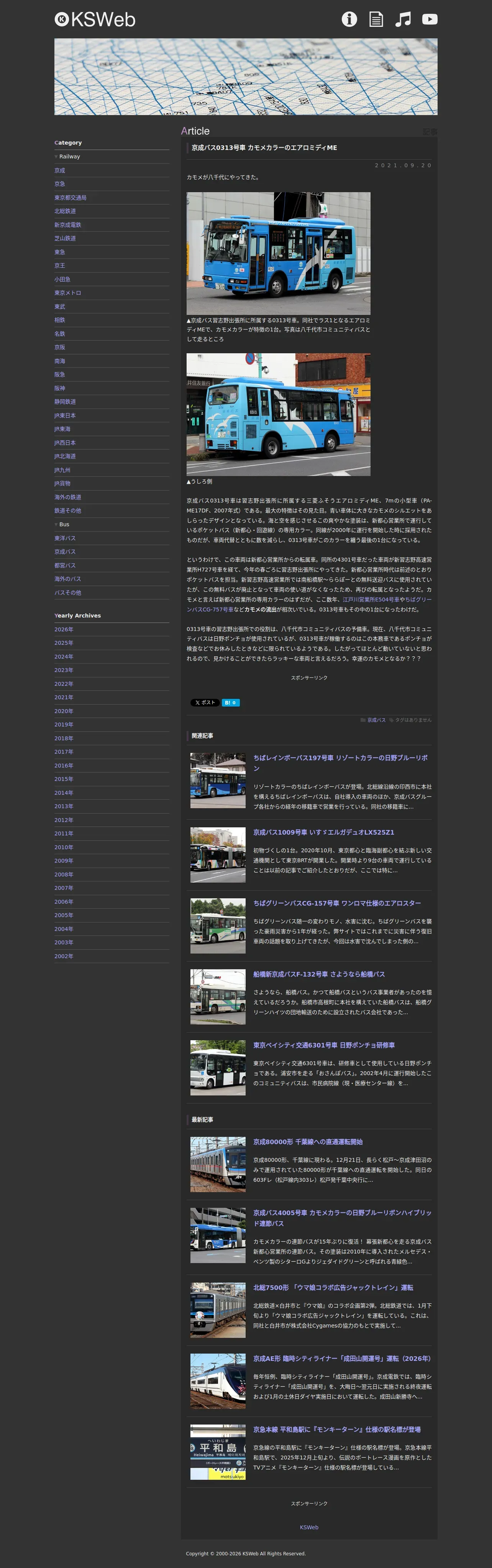Select the article title 京成バス0313号車 heading
The height and width of the screenshot is (1568, 492).
tap(264, 147)
